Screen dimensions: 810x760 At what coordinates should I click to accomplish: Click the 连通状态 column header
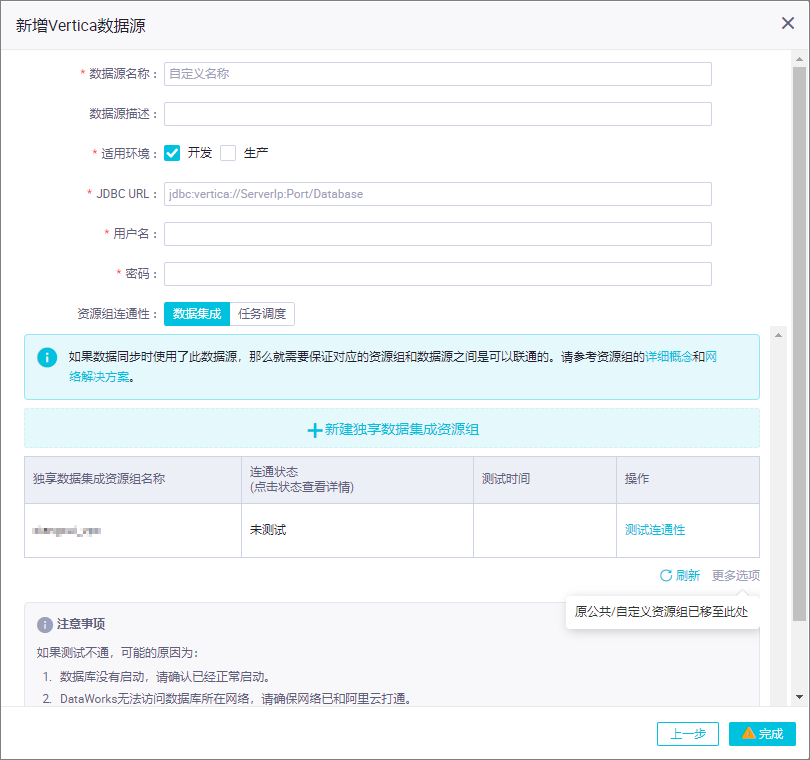click(x=357, y=479)
